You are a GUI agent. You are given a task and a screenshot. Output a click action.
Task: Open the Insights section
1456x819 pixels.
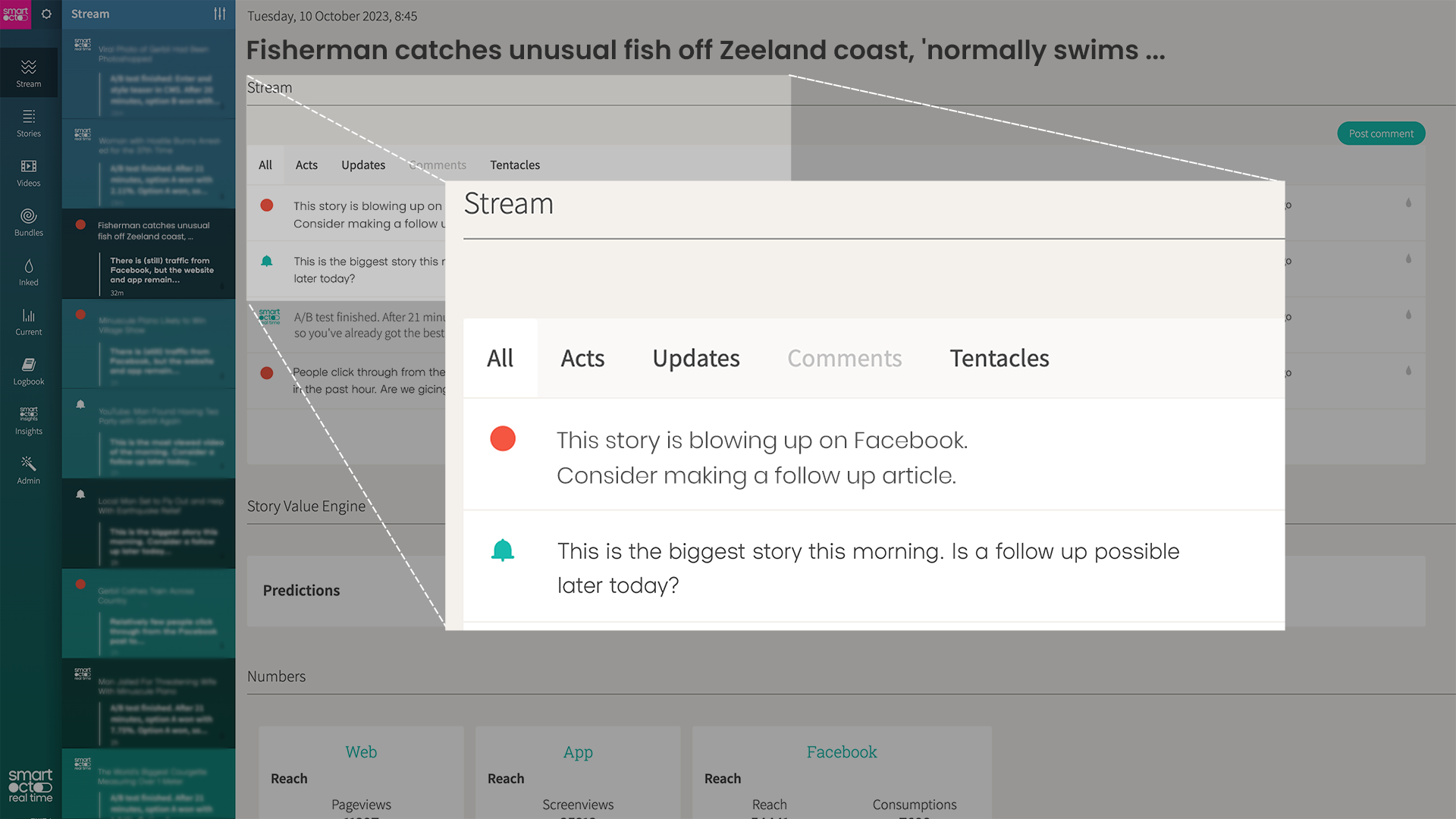point(29,421)
